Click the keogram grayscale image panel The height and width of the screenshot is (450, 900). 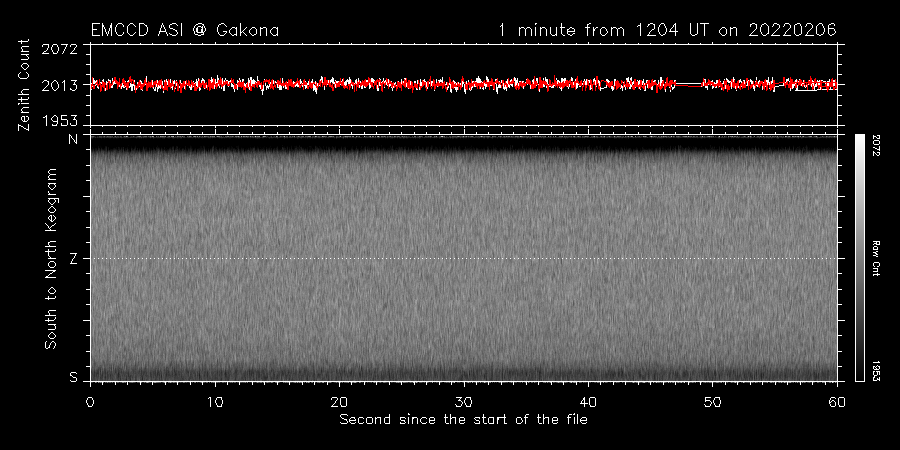(x=464, y=258)
